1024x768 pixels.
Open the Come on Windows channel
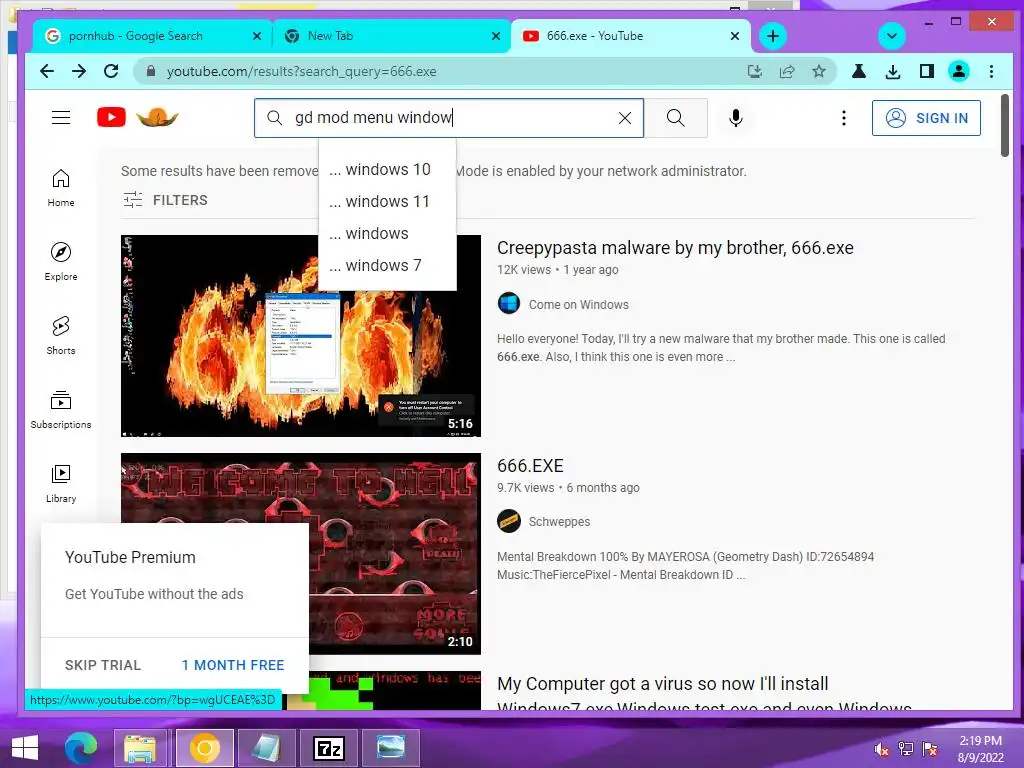(579, 304)
